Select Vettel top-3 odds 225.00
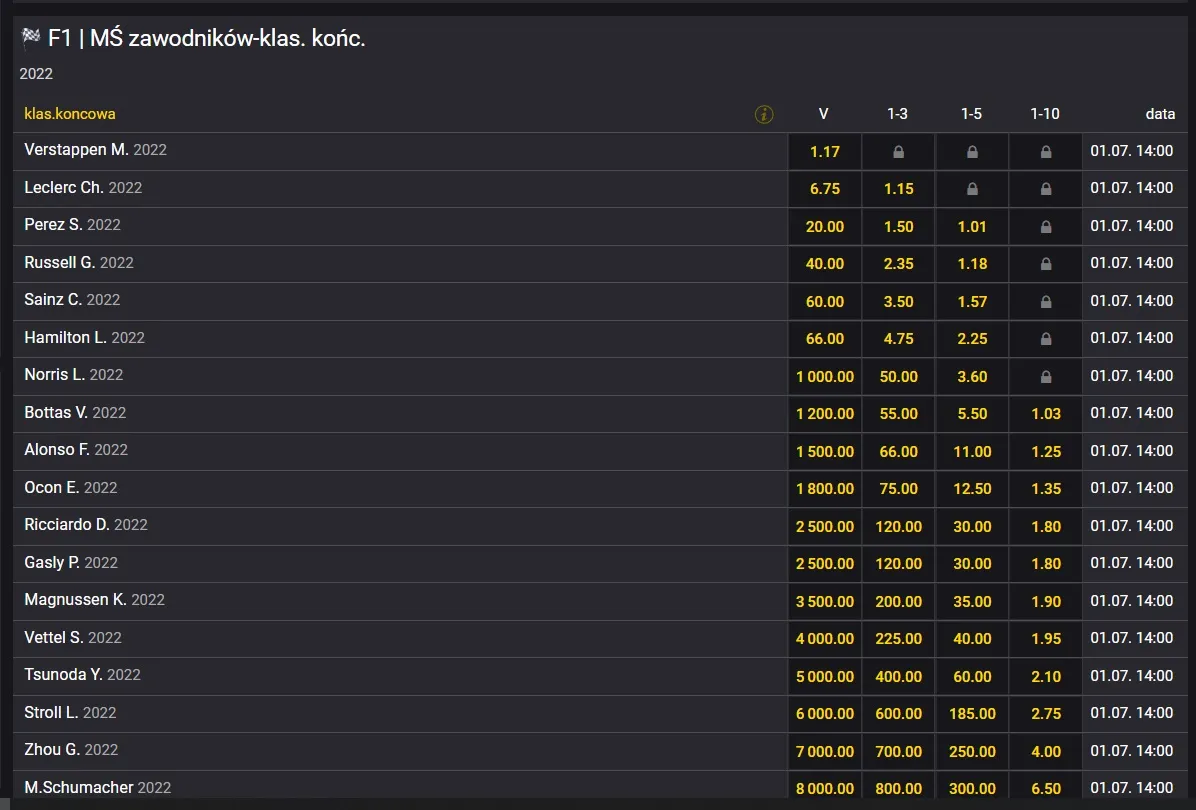 tap(899, 638)
